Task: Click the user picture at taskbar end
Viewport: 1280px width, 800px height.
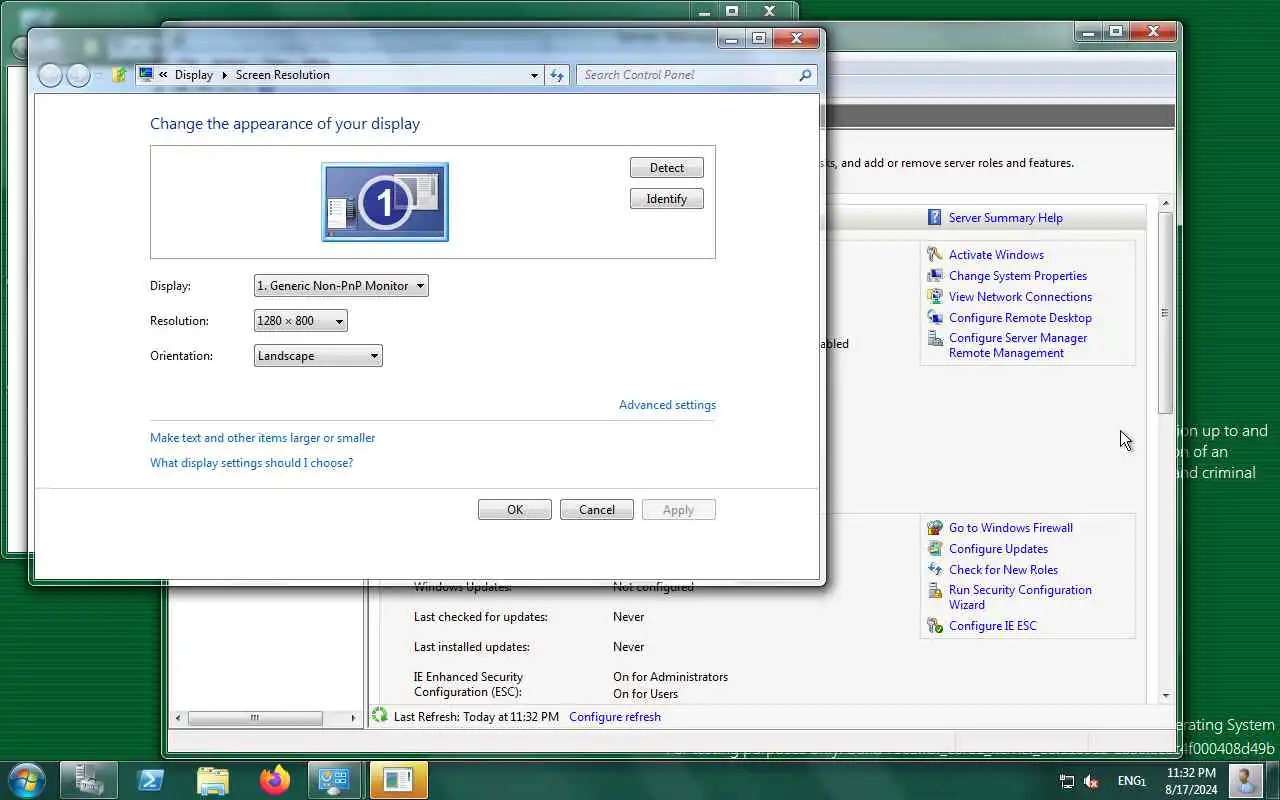Action: click(1246, 780)
